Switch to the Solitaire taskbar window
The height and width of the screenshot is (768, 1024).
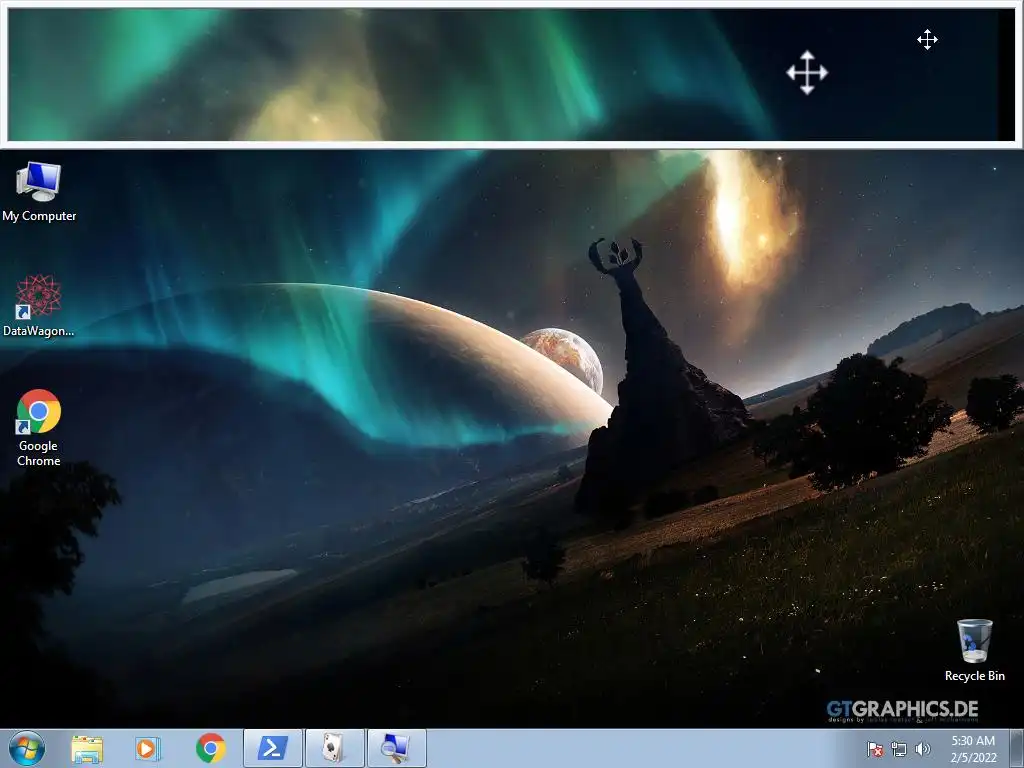(x=334, y=748)
